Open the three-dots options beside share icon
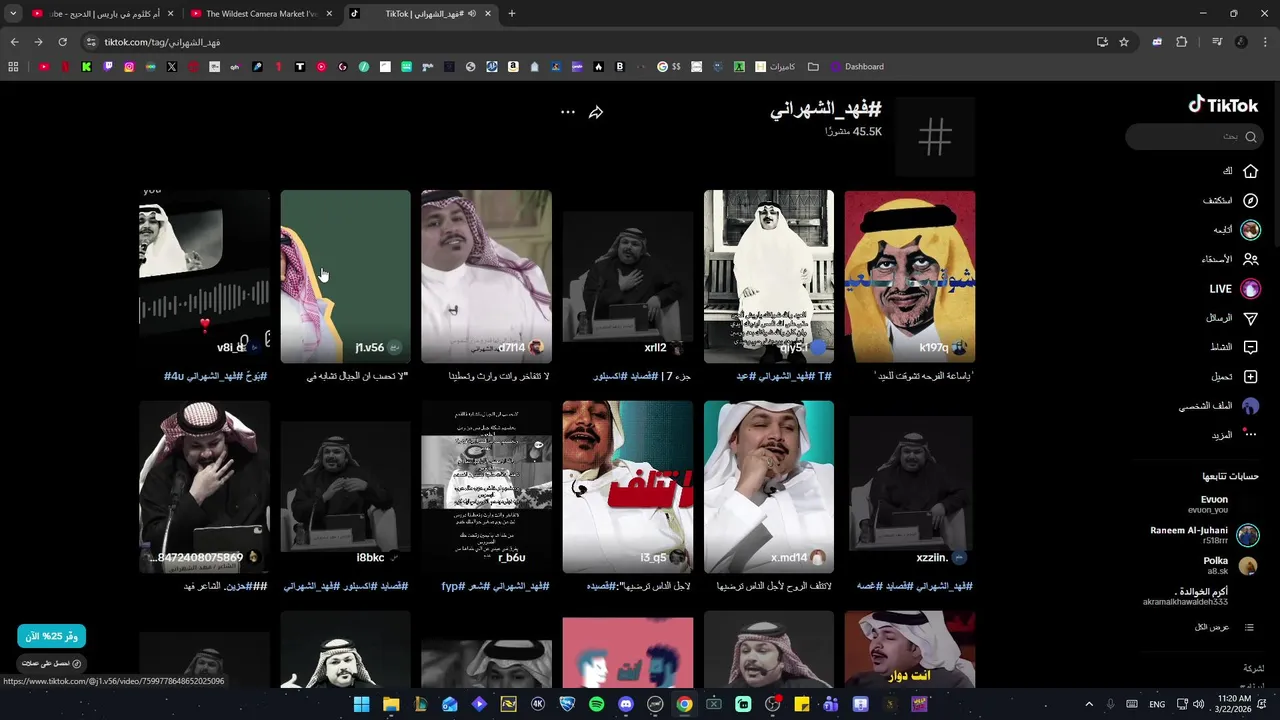The height and width of the screenshot is (720, 1280). (x=568, y=112)
